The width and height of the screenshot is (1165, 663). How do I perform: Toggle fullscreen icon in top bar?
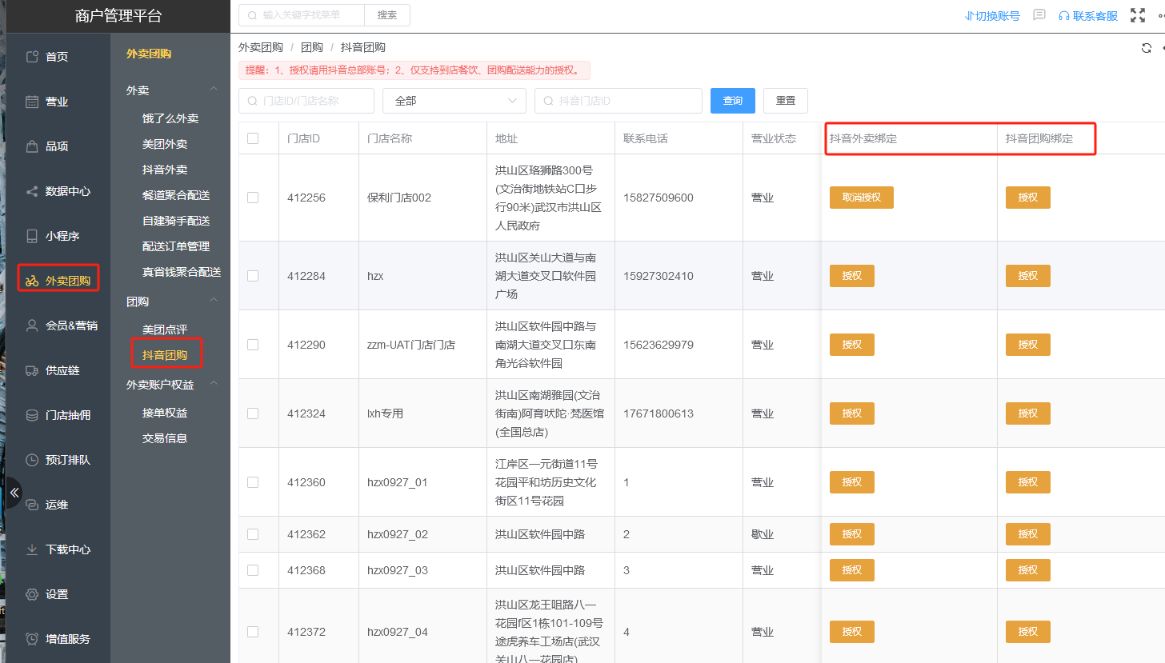1138,15
